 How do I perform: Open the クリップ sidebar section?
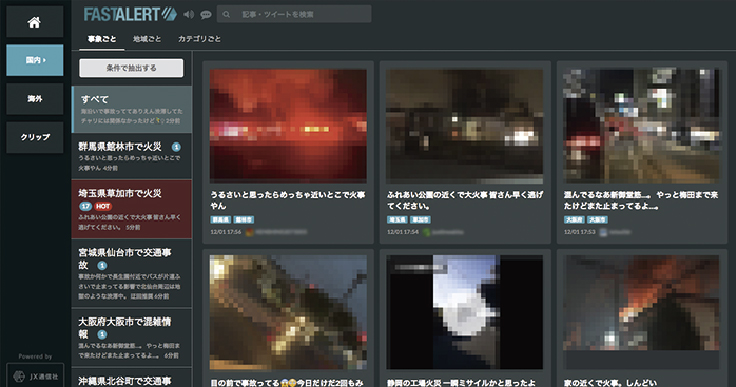(x=35, y=137)
